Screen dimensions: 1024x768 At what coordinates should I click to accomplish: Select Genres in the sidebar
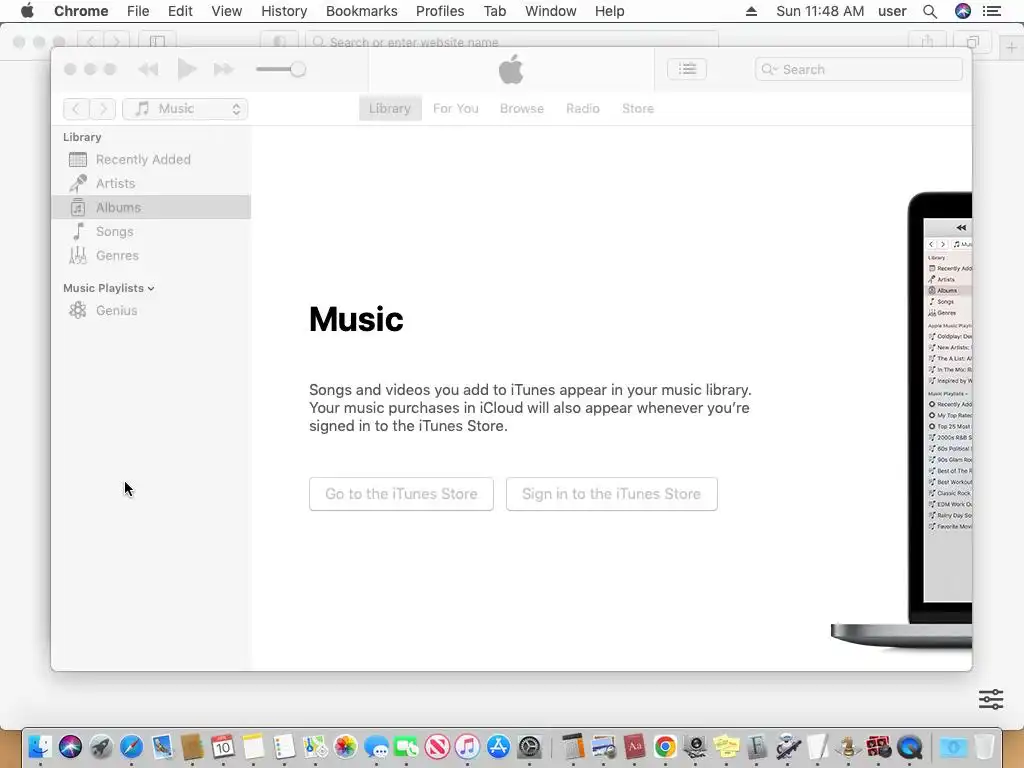151,255
